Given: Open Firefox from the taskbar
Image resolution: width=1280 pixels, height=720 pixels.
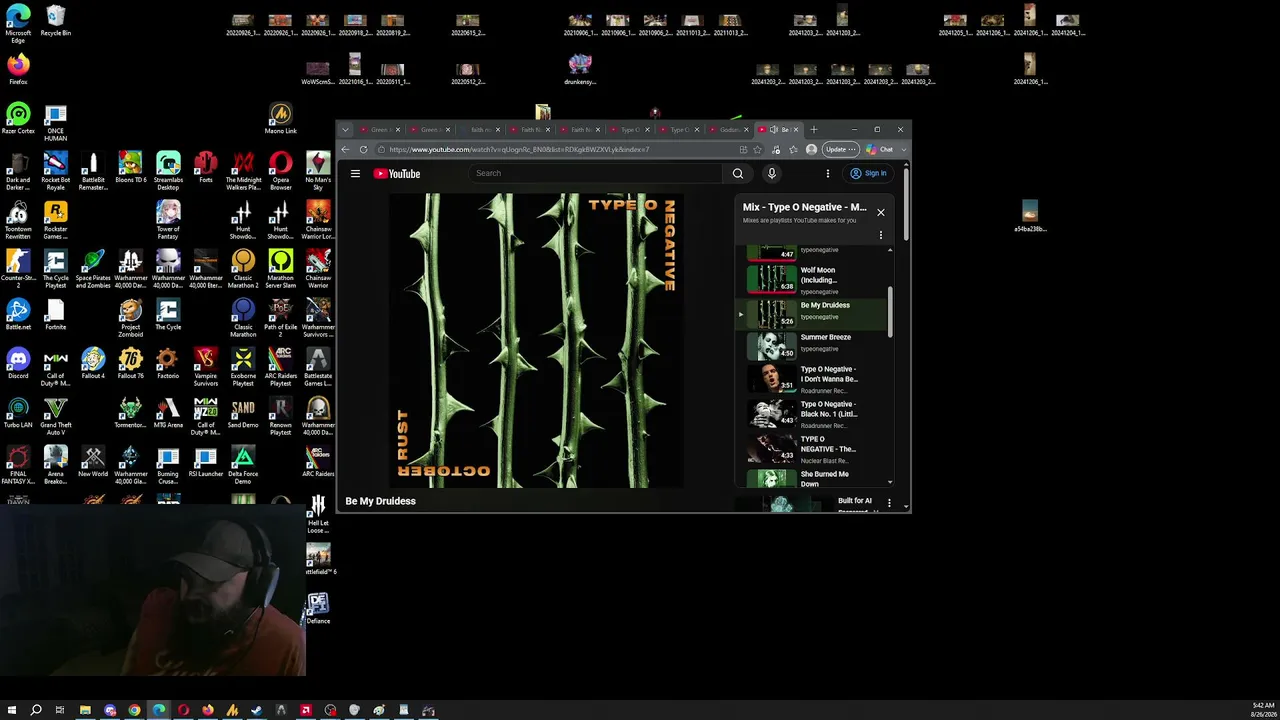Looking at the screenshot, I should [x=208, y=710].
